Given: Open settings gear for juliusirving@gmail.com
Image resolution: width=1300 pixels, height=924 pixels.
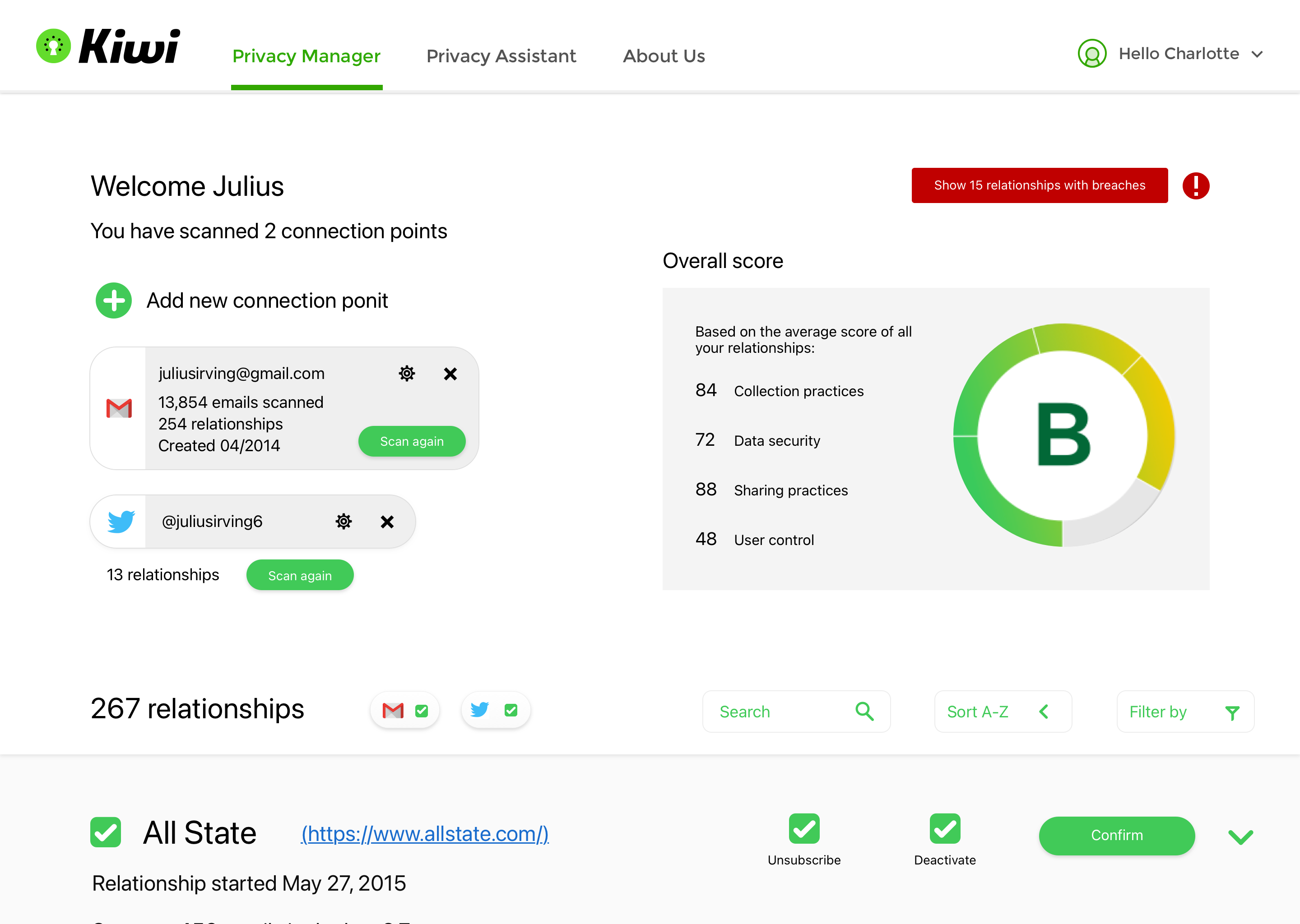Looking at the screenshot, I should pyautogui.click(x=406, y=374).
